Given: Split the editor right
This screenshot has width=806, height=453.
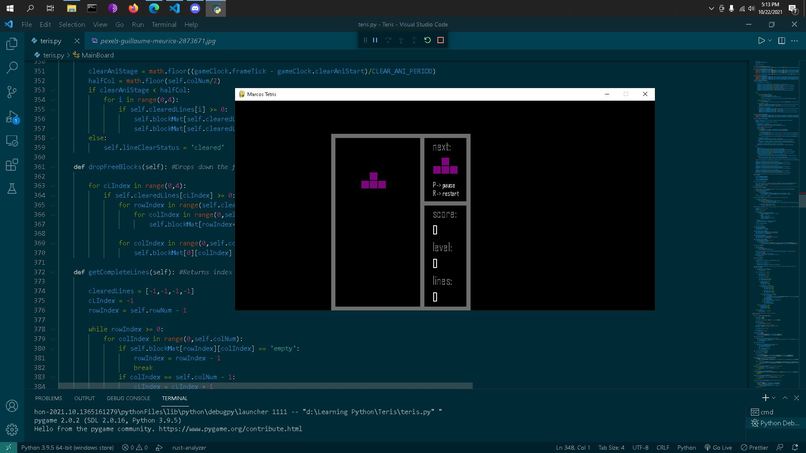Looking at the screenshot, I should (781, 41).
